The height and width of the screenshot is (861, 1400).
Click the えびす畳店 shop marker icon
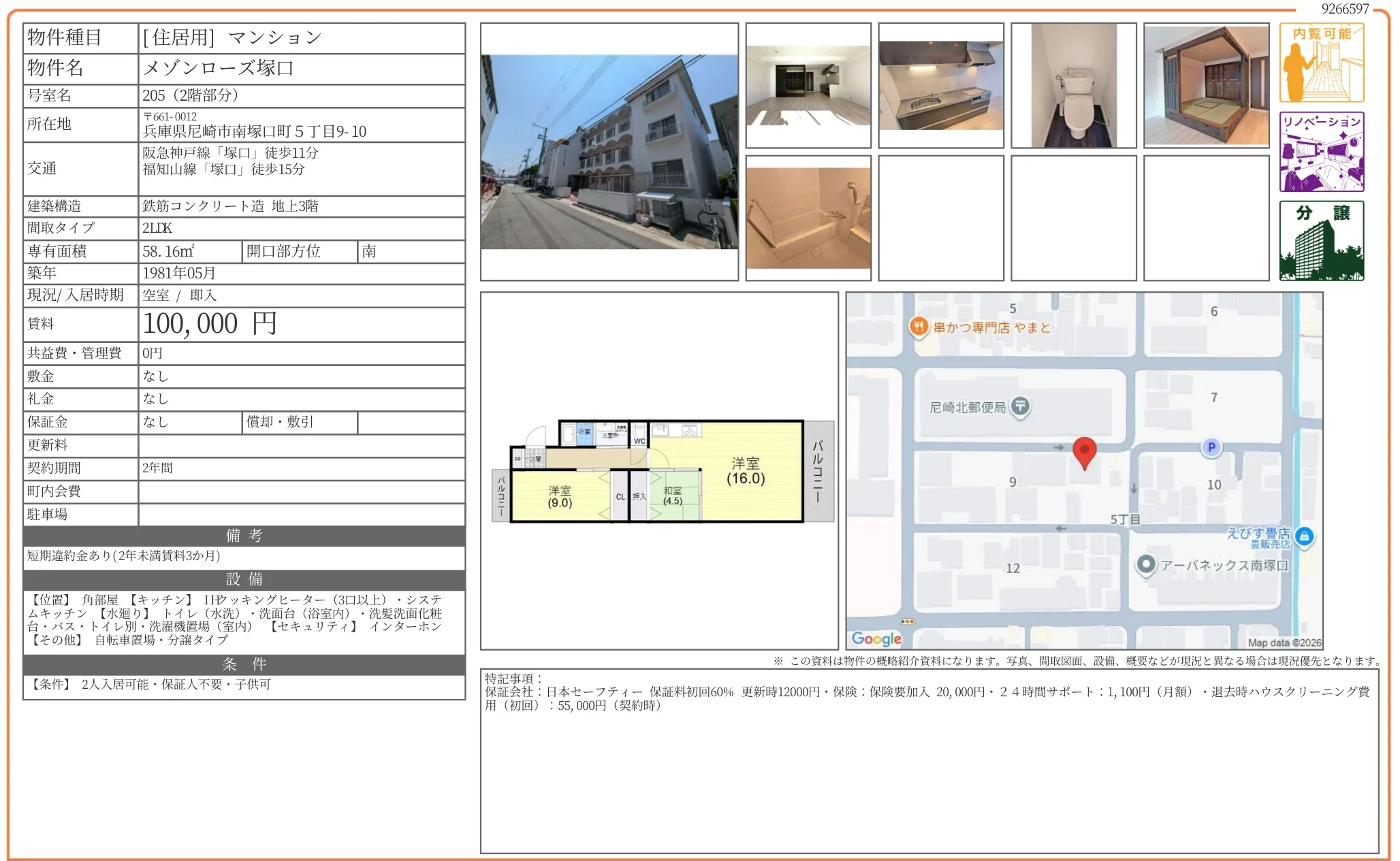point(1304,536)
